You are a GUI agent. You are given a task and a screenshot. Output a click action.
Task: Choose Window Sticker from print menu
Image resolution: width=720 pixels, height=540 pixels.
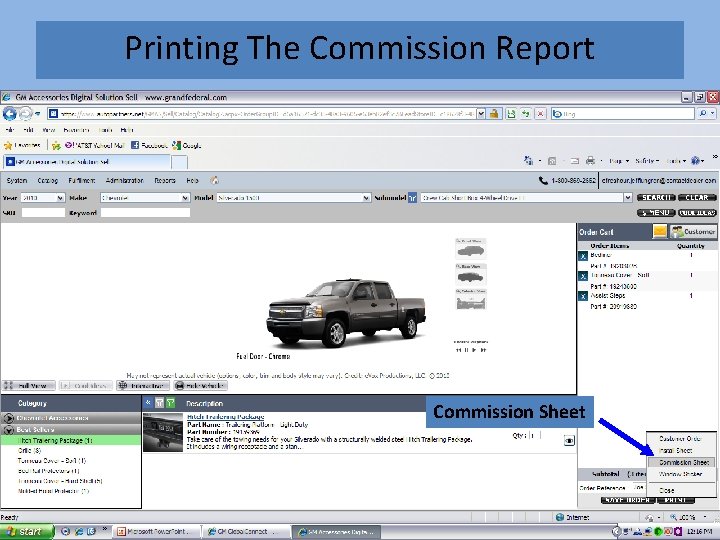pos(680,474)
